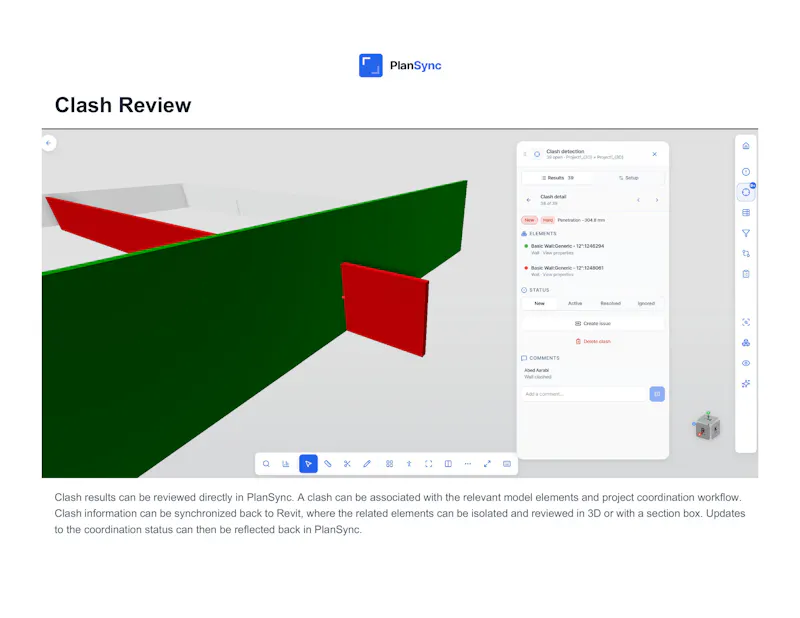Click the search magnifier tool in bottom toolbar
The height and width of the screenshot is (618, 800).
click(266, 464)
